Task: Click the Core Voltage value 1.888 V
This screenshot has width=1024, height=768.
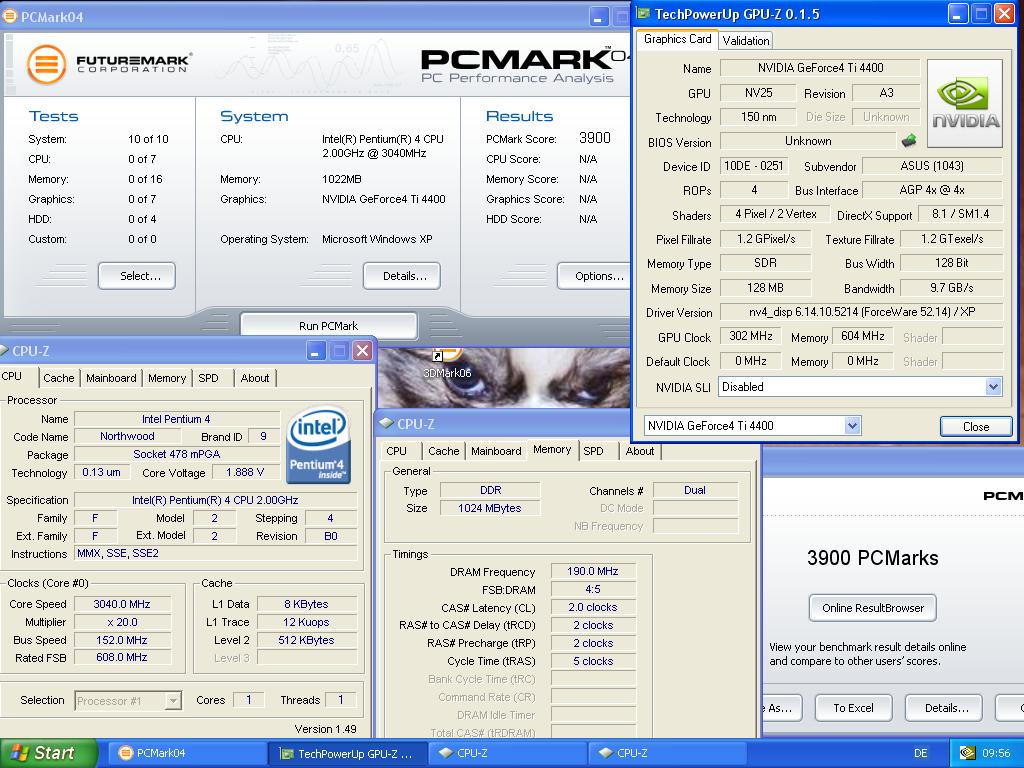Action: [x=246, y=472]
